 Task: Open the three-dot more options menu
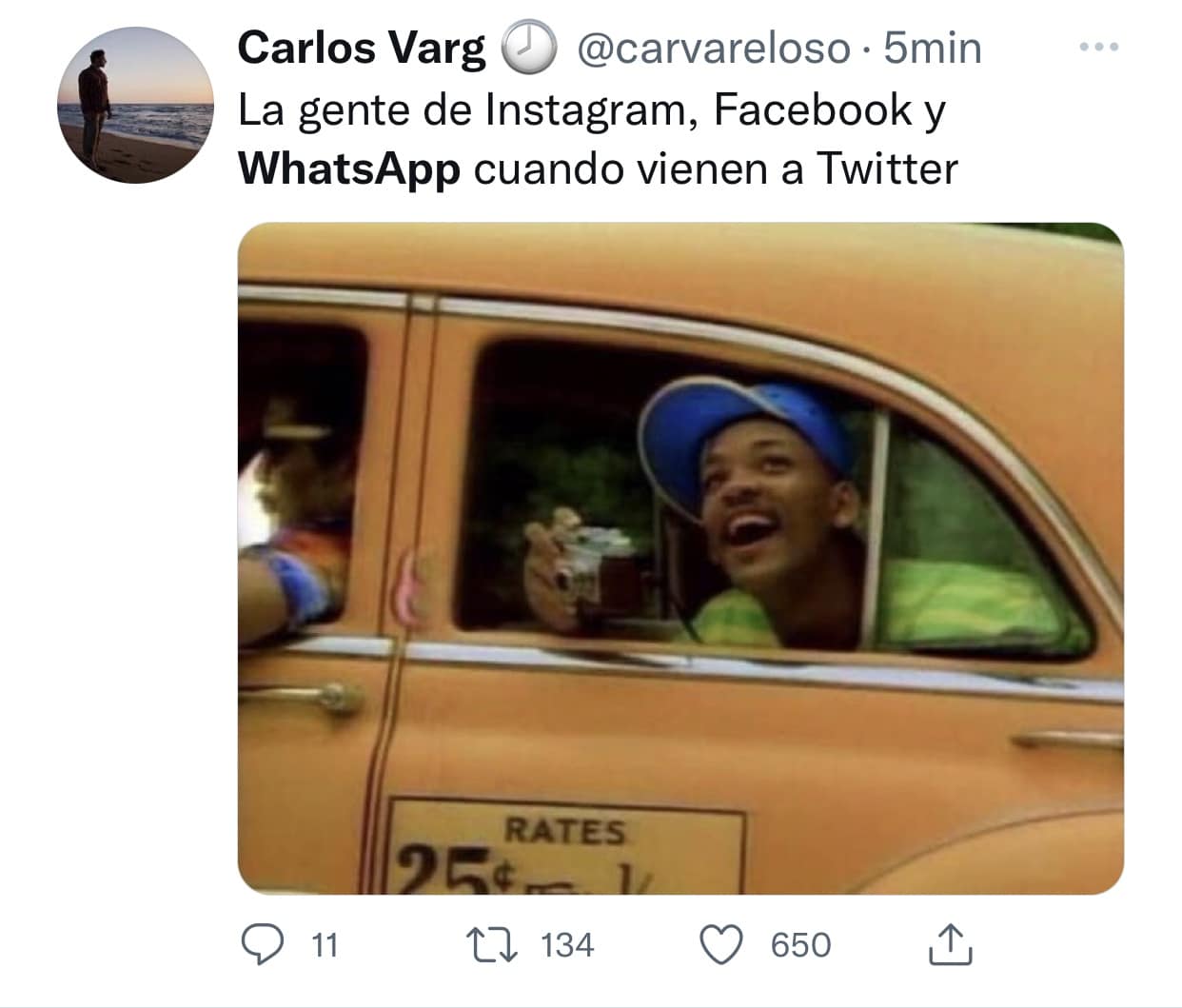coord(1099,47)
